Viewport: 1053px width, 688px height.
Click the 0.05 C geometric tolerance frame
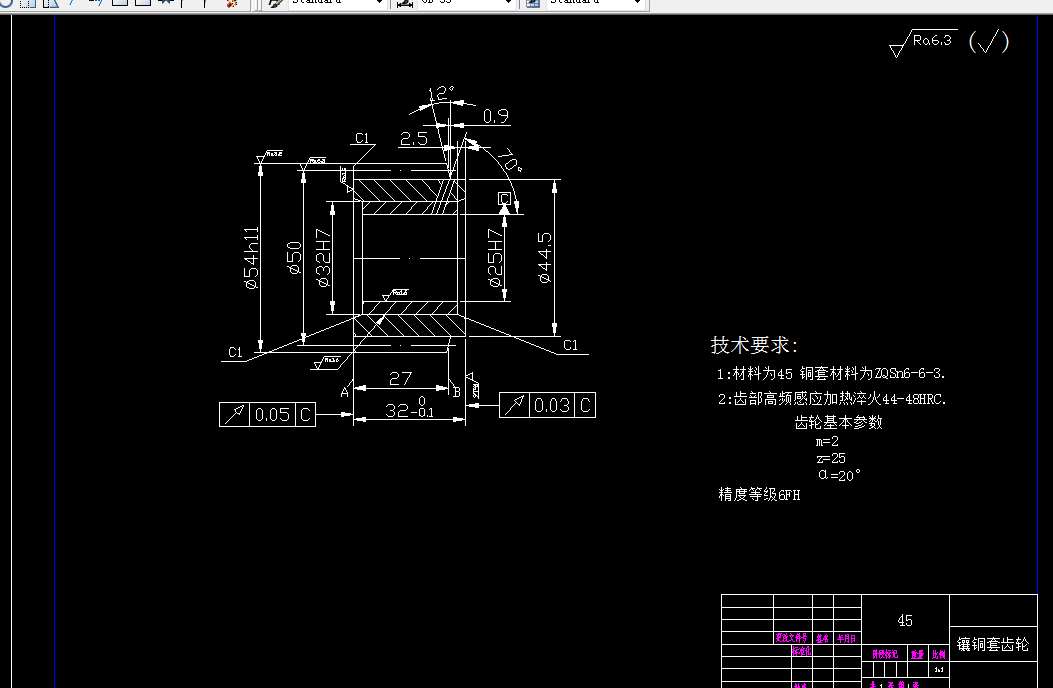point(265,414)
